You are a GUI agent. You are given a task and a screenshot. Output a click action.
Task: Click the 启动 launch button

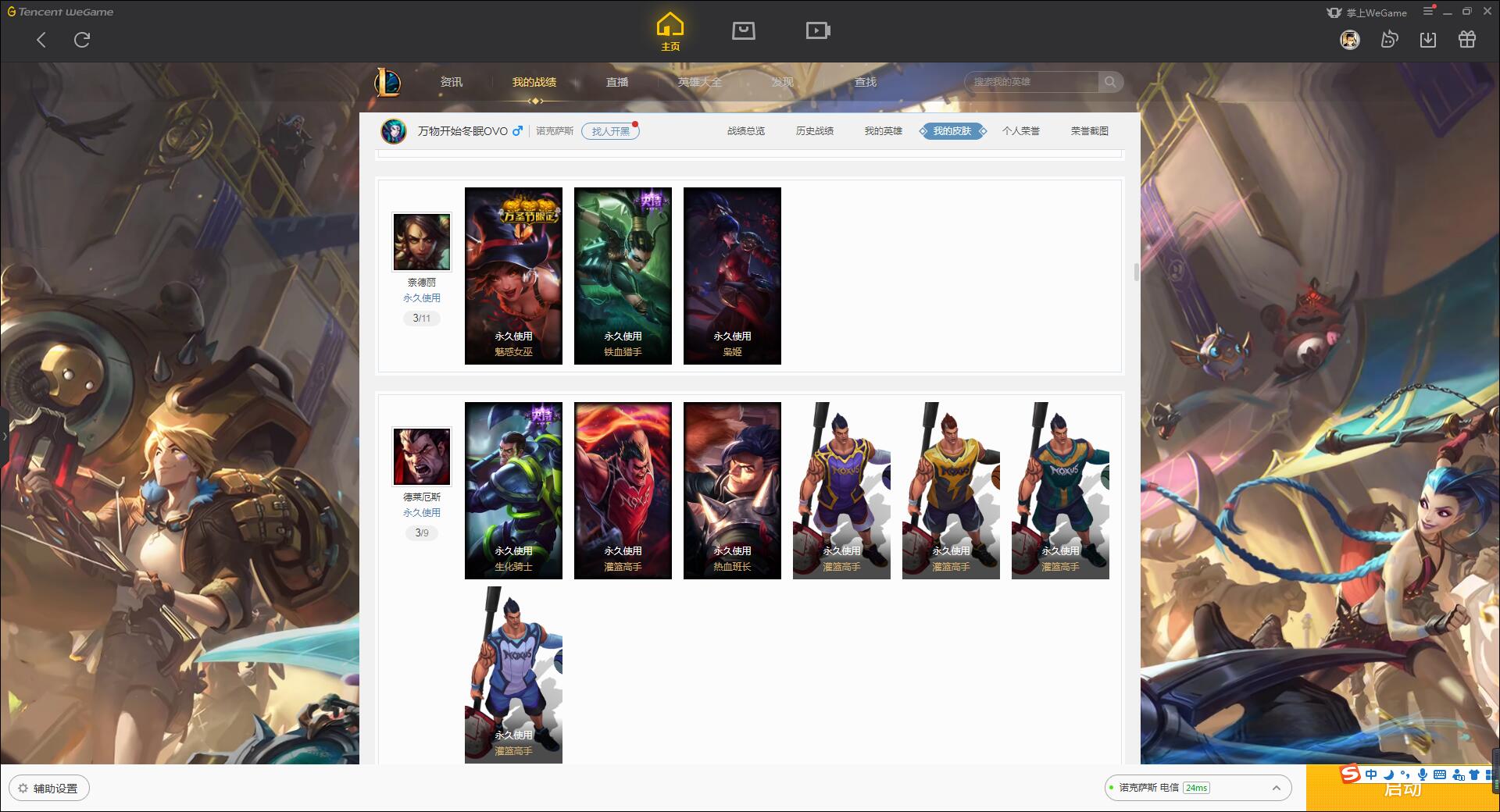pyautogui.click(x=1402, y=789)
